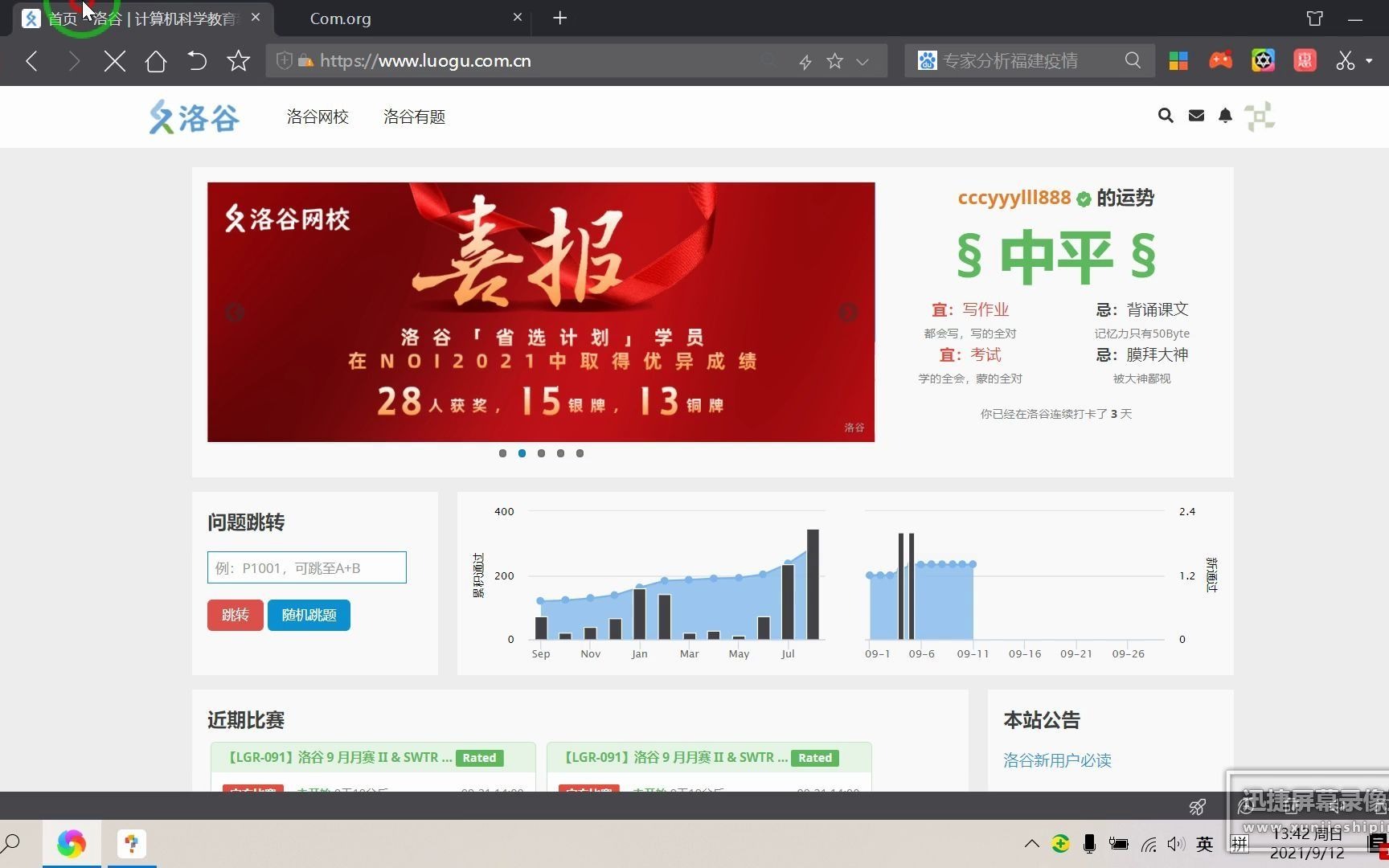
Task: Click the browser forward arrow
Action: (x=74, y=61)
